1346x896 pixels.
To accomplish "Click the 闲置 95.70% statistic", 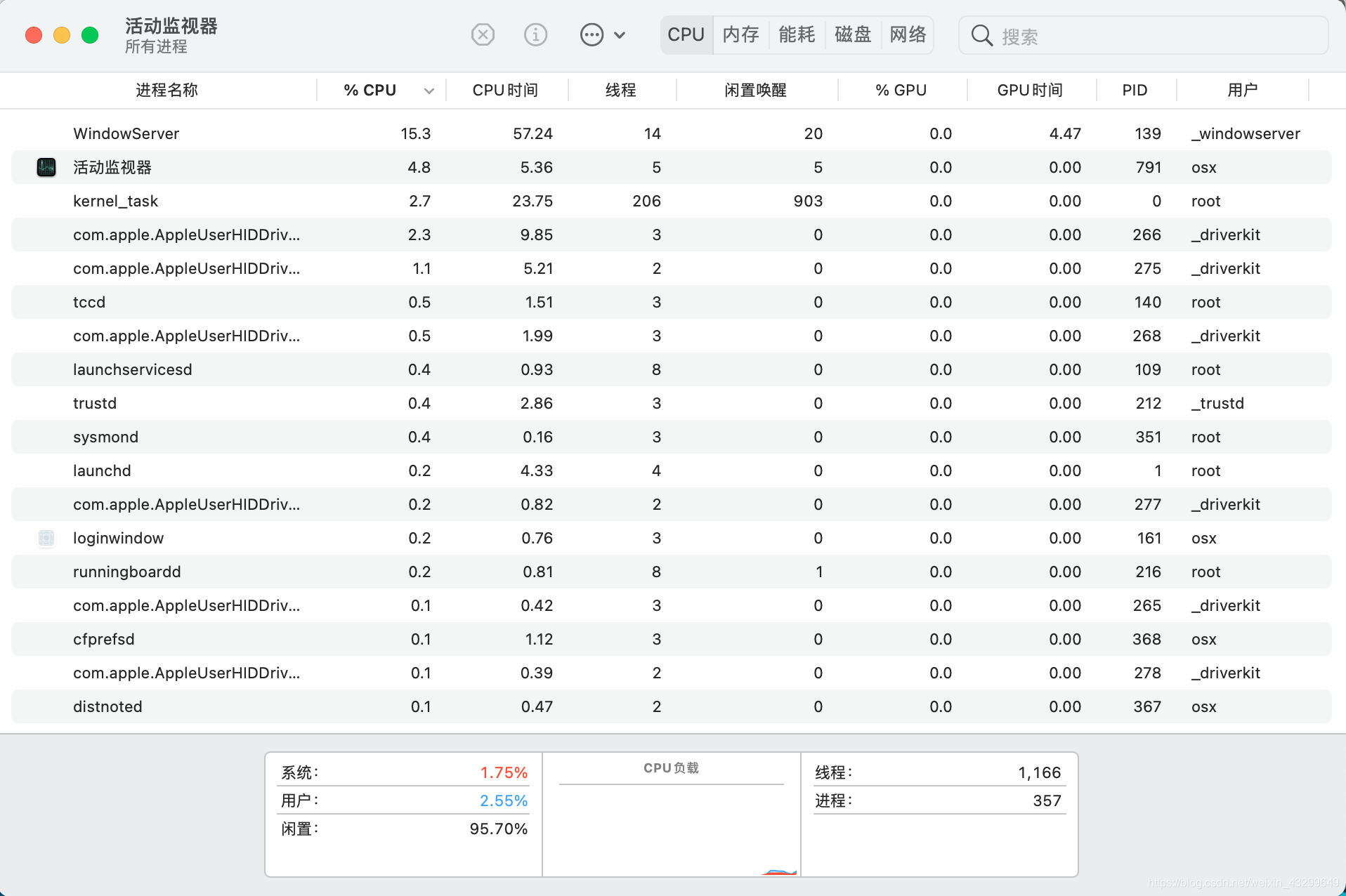I will click(405, 829).
